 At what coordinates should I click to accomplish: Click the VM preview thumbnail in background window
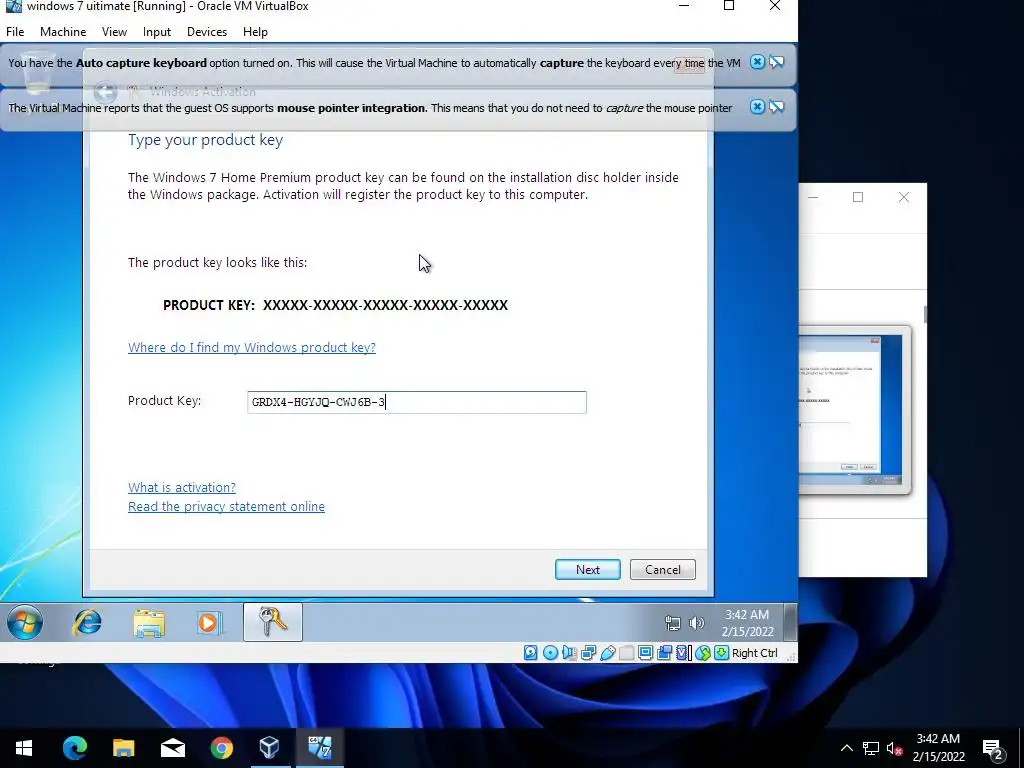pyautogui.click(x=854, y=409)
